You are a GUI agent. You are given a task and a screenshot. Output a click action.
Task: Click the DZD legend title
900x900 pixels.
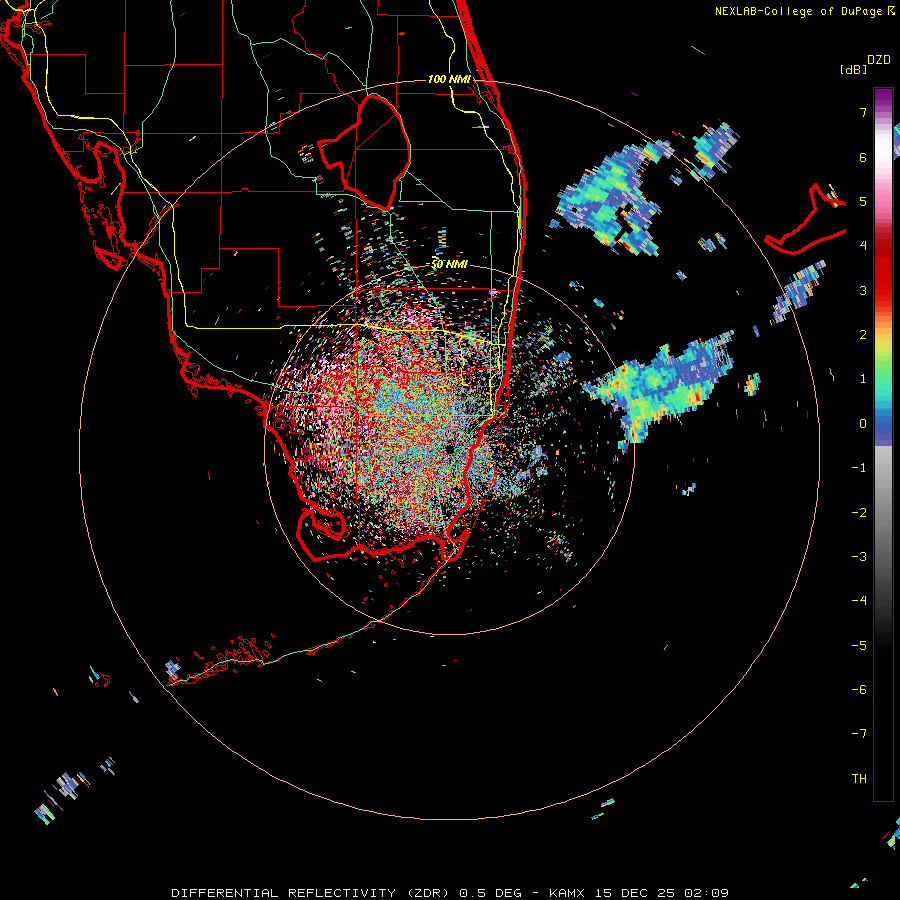(x=879, y=60)
